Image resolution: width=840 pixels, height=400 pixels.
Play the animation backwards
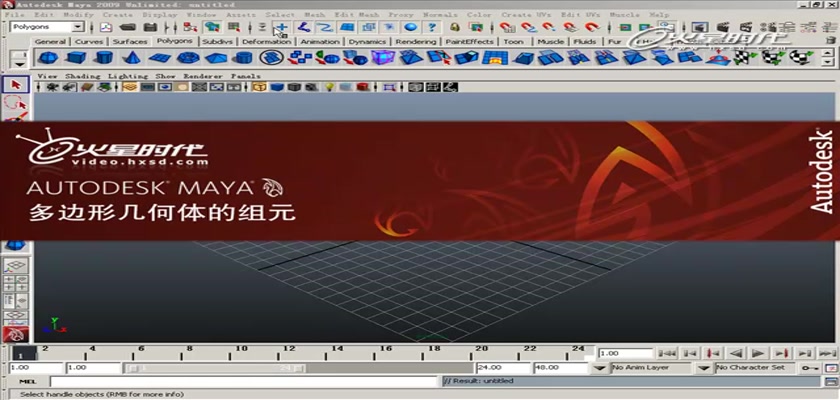(x=736, y=353)
